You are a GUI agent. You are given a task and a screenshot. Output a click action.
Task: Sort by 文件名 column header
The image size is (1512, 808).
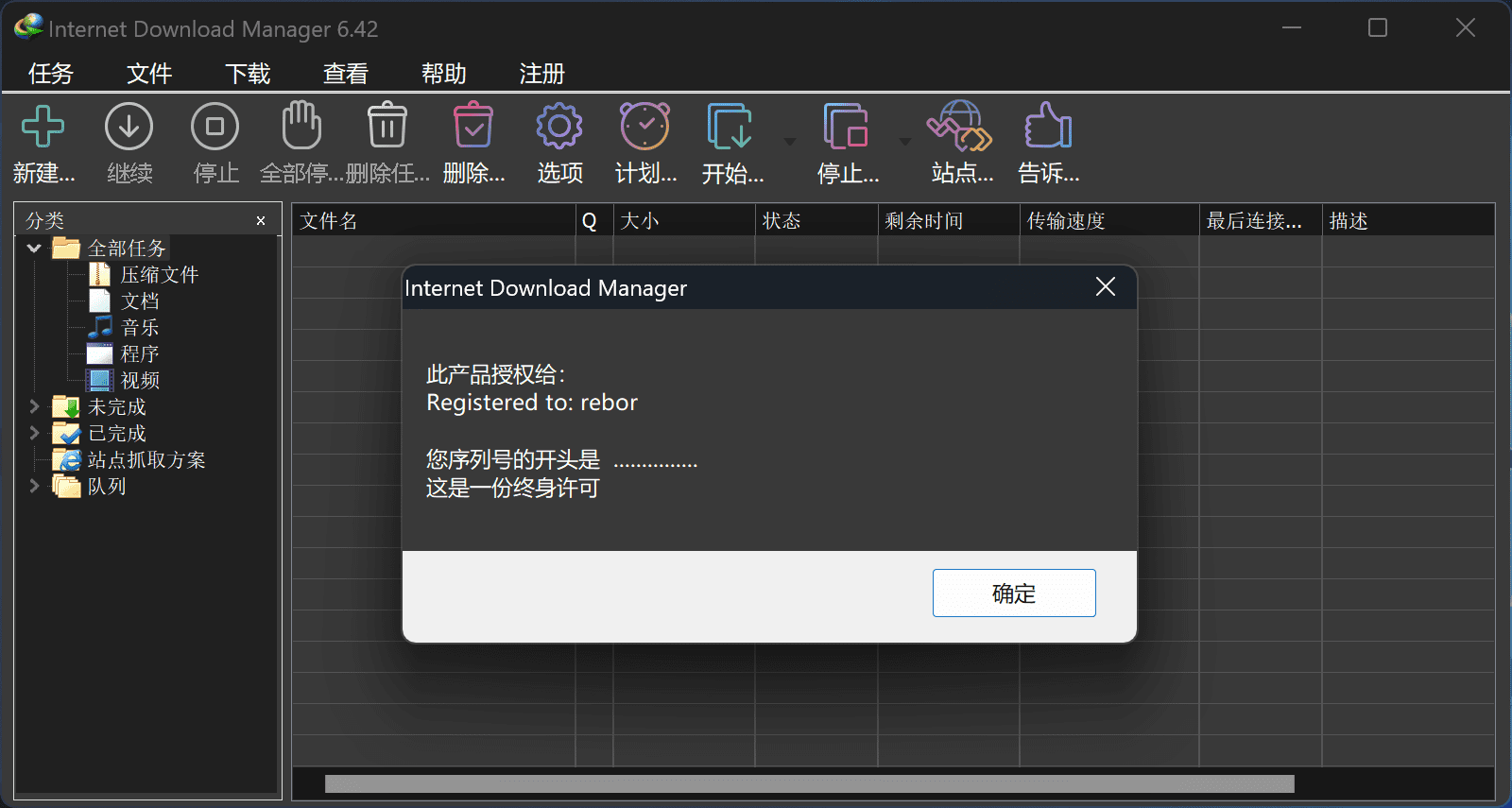click(434, 221)
